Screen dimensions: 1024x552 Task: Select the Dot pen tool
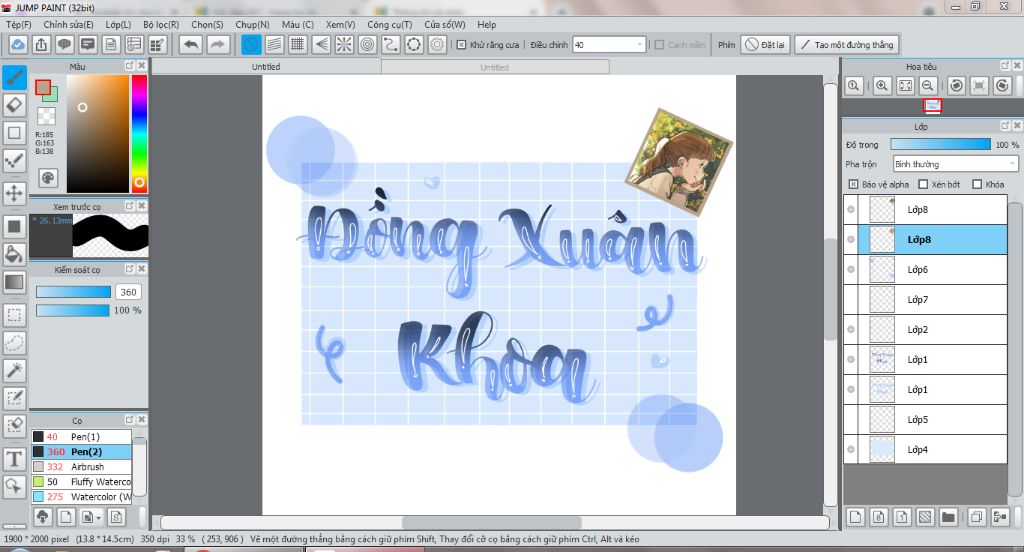(14, 160)
